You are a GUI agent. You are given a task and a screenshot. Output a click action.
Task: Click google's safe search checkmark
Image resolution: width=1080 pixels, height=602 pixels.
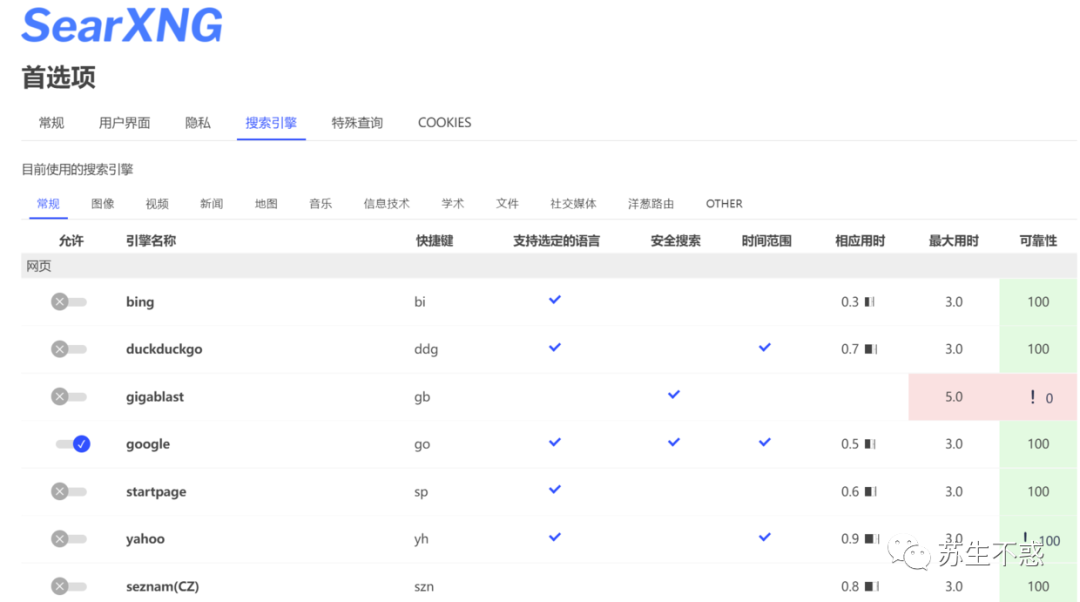click(674, 442)
